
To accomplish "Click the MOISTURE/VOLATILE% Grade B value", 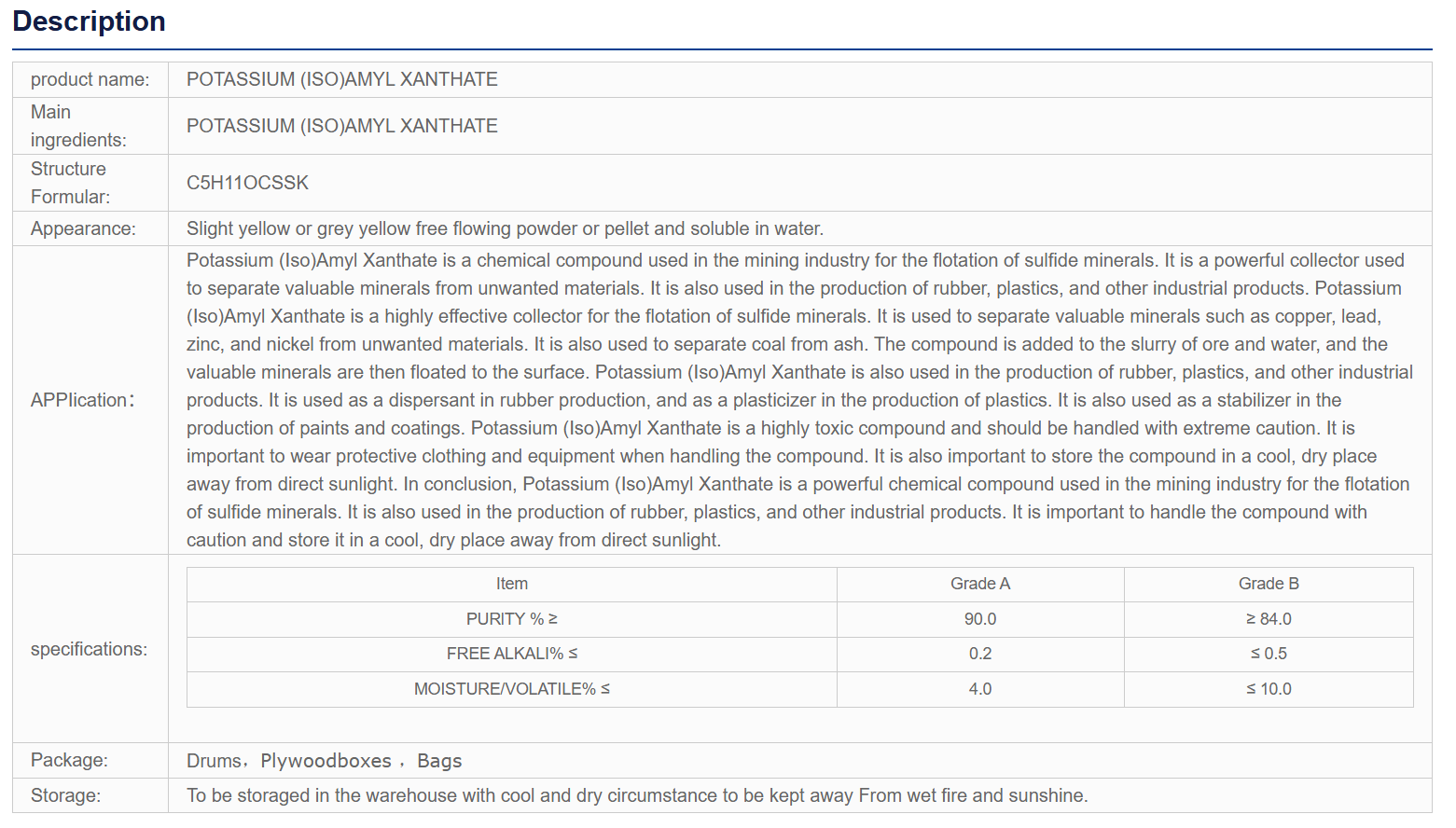I will pos(1269,689).
